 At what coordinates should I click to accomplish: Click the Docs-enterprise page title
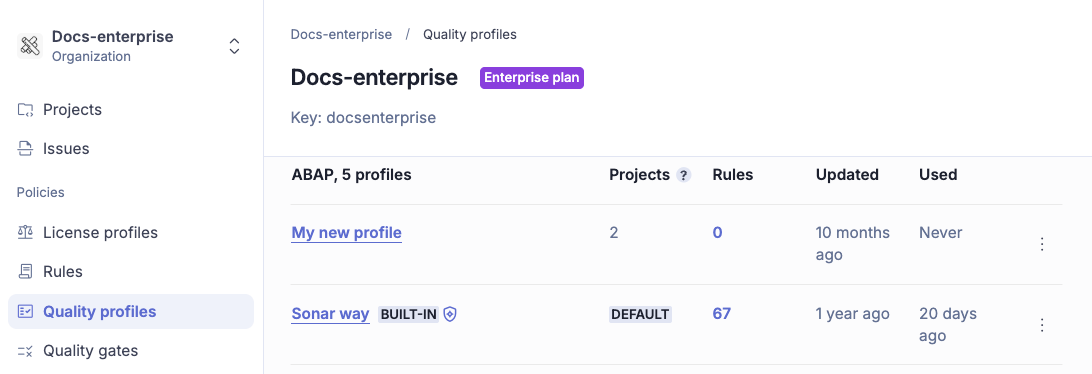pos(374,78)
